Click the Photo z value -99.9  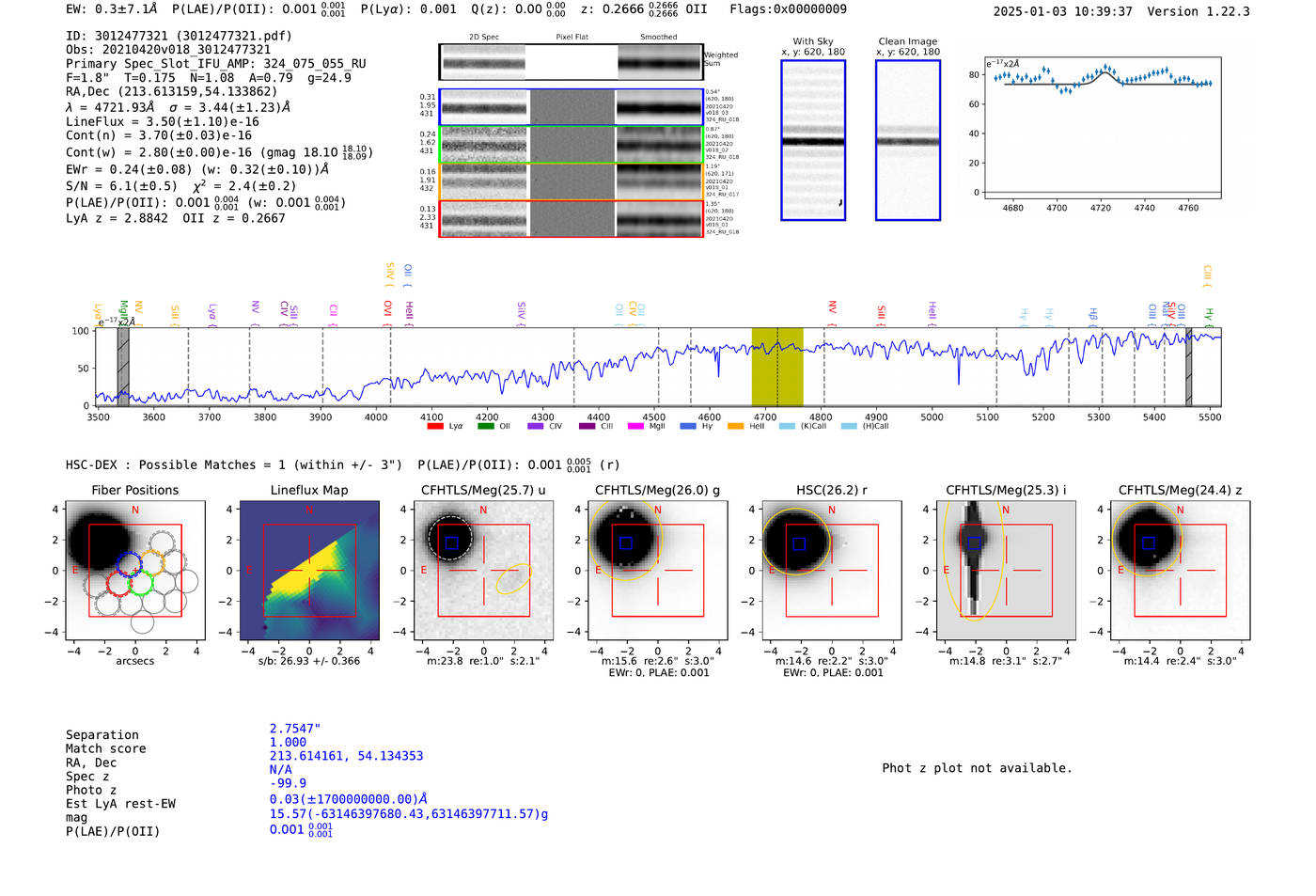point(288,783)
